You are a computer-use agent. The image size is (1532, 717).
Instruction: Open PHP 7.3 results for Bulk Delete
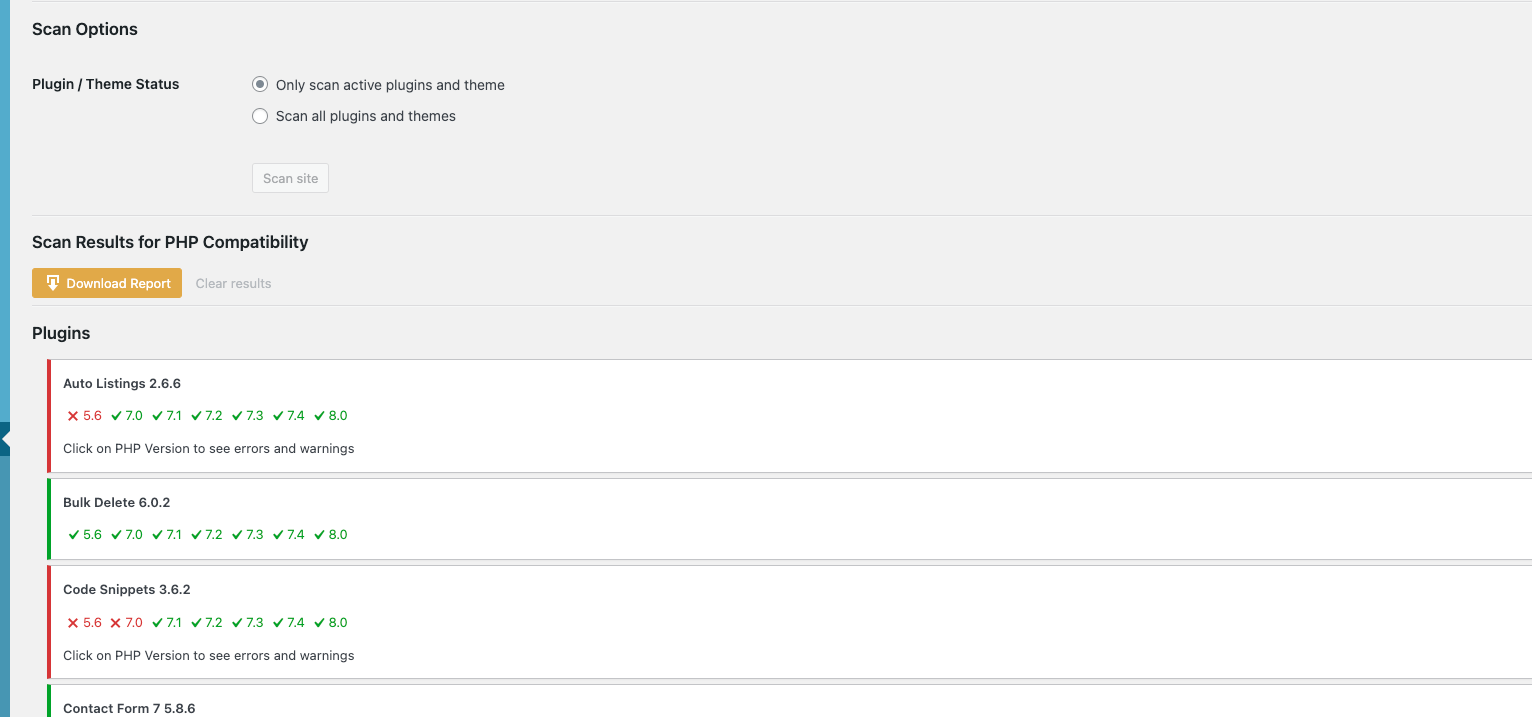coord(248,535)
